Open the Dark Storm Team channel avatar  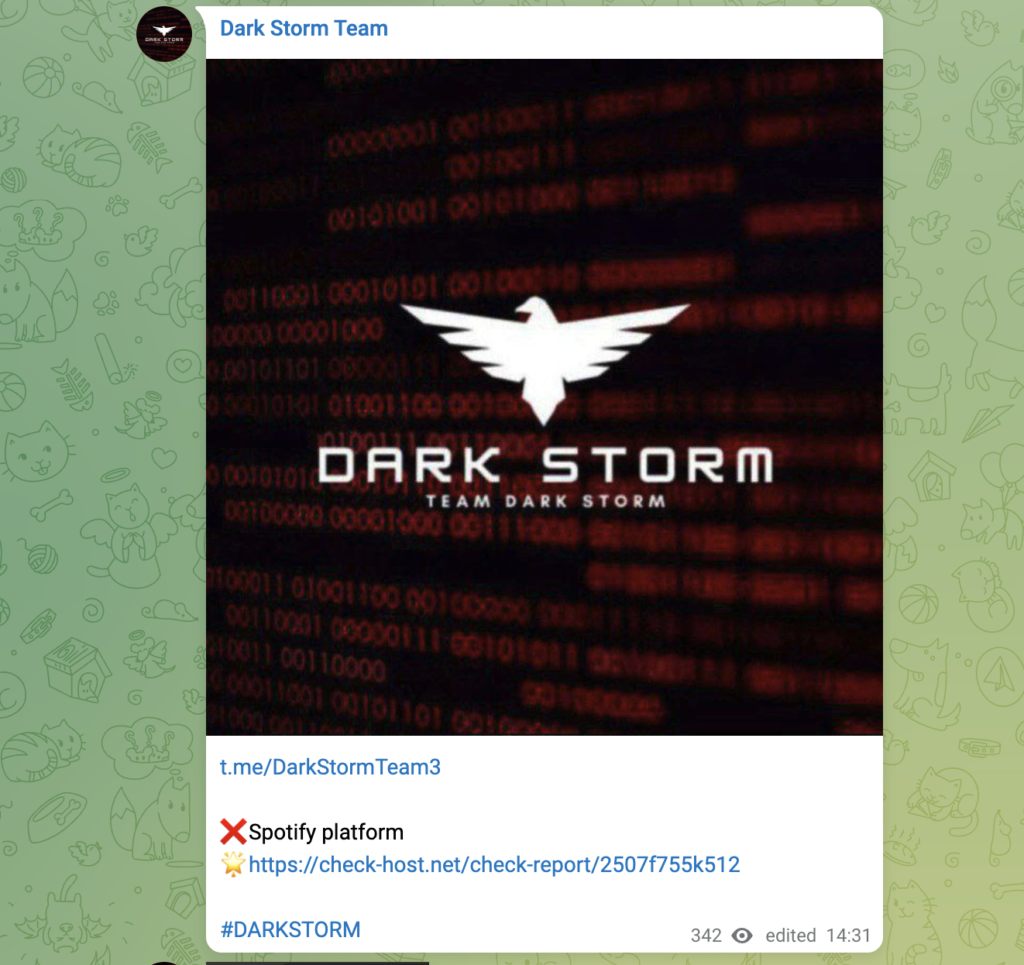coord(164,34)
